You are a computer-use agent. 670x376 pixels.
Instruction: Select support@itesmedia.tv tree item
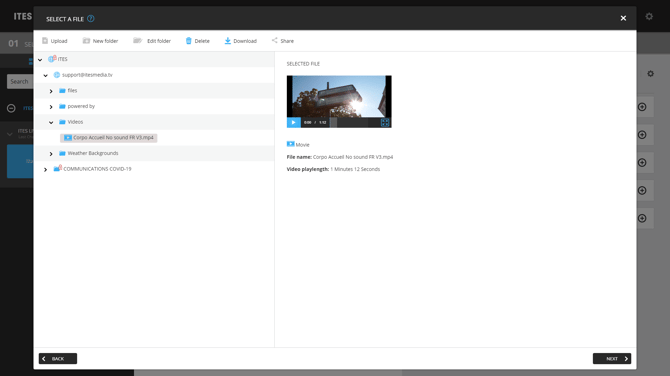(87, 75)
